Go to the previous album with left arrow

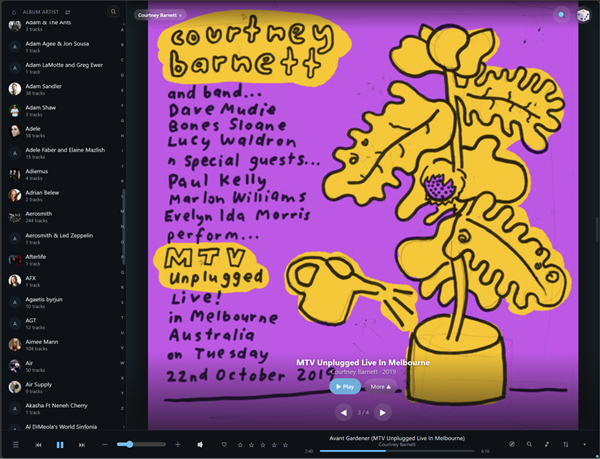point(344,412)
